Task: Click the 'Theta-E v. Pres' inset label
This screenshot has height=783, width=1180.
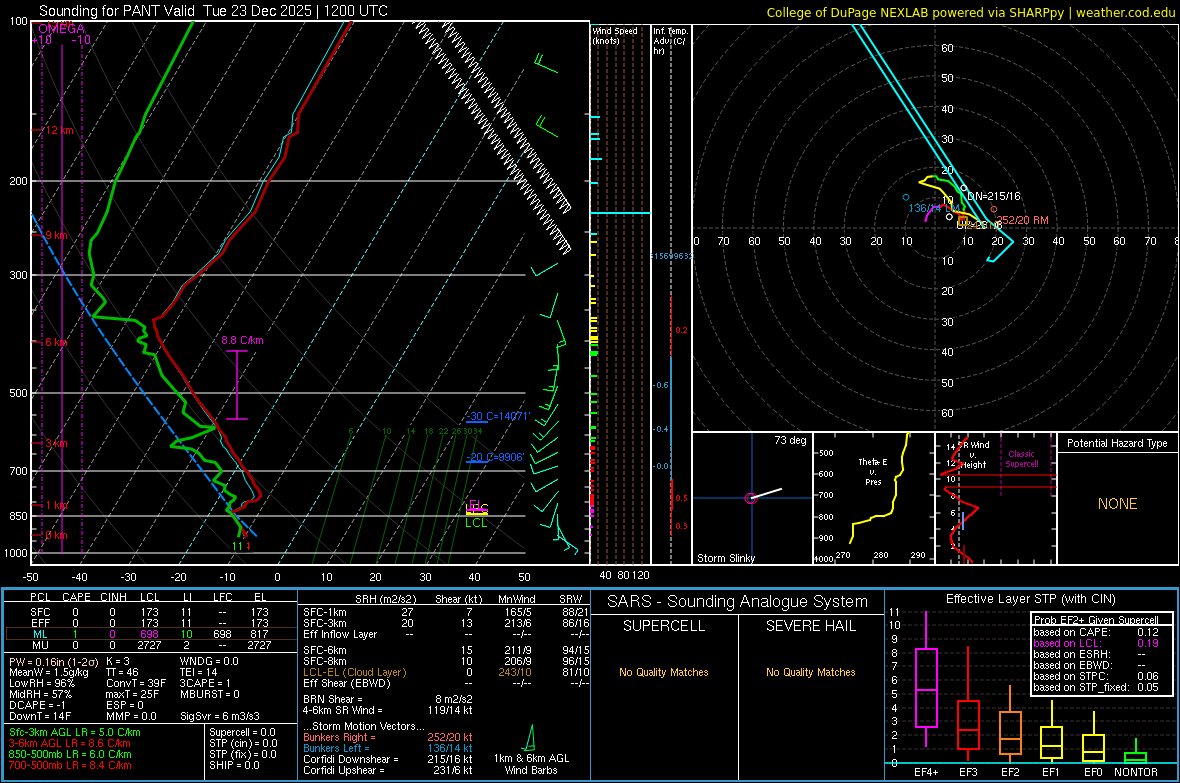Action: click(x=873, y=471)
